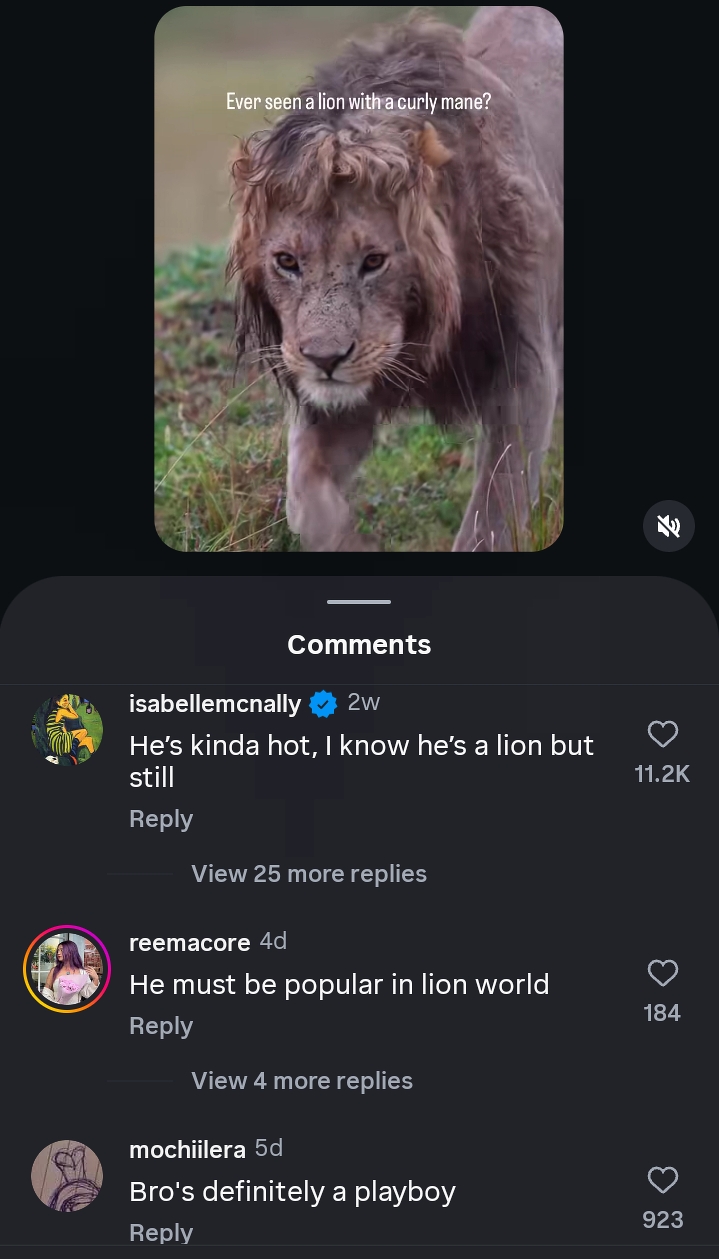Image resolution: width=719 pixels, height=1259 pixels.
Task: Expand View 25 more replies
Action: coord(309,874)
